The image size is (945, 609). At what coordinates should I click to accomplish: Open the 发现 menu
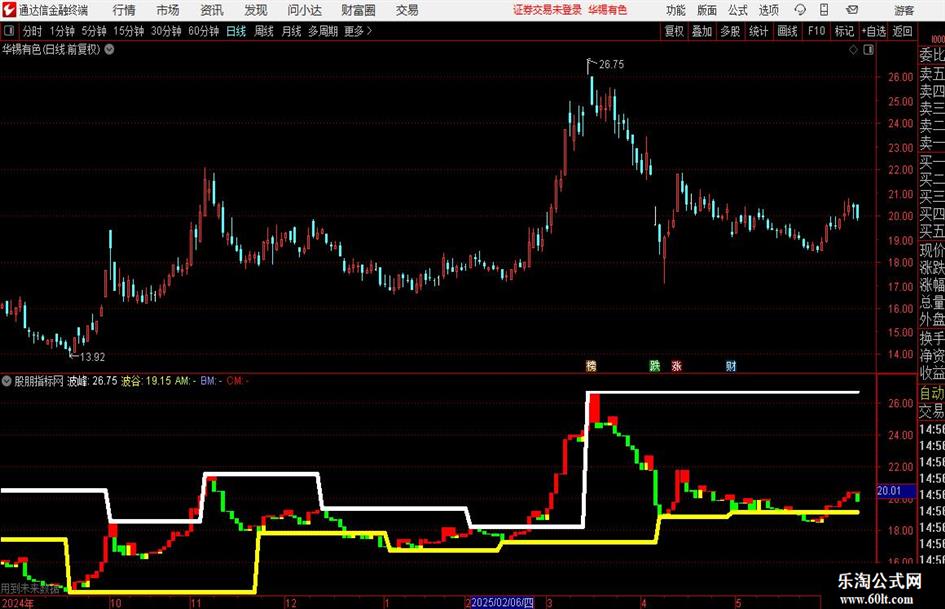pyautogui.click(x=256, y=10)
